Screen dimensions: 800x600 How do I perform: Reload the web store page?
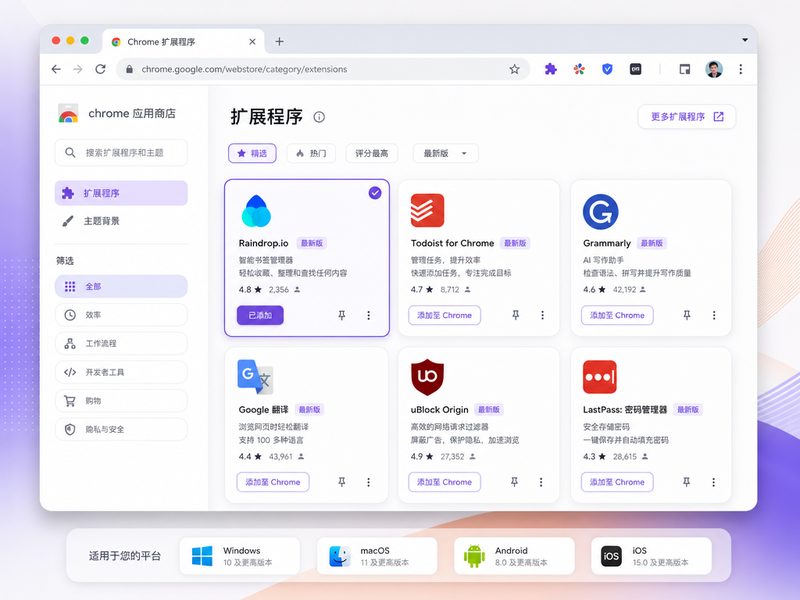(101, 69)
